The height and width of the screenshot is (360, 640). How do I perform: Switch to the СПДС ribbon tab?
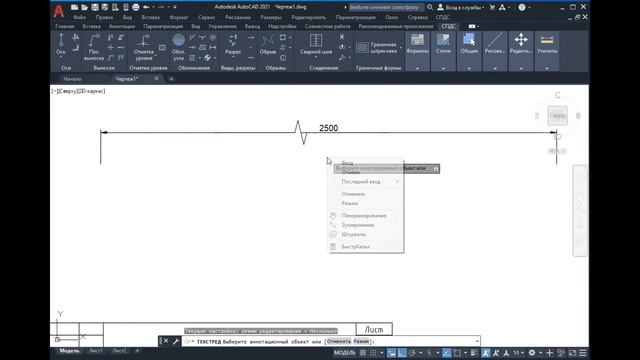pos(449,27)
